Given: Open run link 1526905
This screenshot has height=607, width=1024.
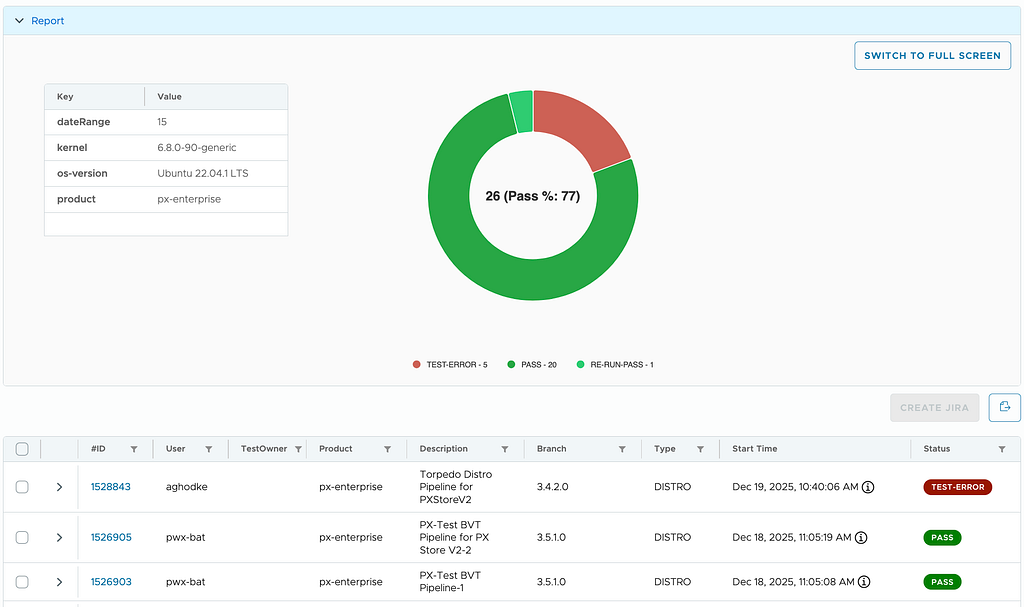Looking at the screenshot, I should click(x=111, y=537).
